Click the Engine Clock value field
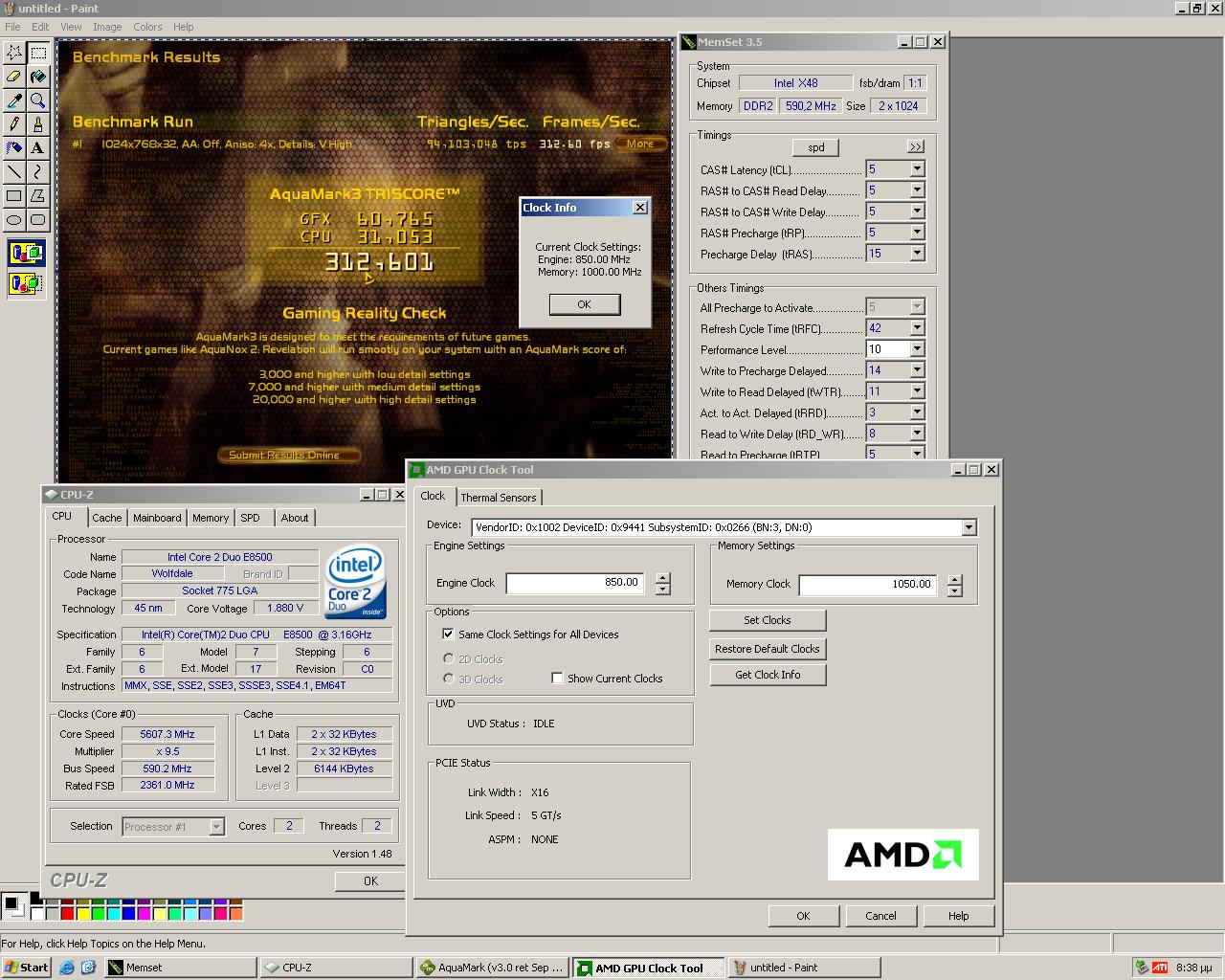Image resolution: width=1225 pixels, height=980 pixels. pyautogui.click(x=575, y=583)
